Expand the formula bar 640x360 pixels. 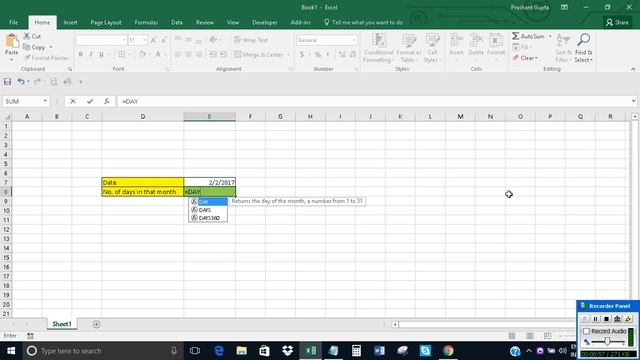(x=633, y=101)
